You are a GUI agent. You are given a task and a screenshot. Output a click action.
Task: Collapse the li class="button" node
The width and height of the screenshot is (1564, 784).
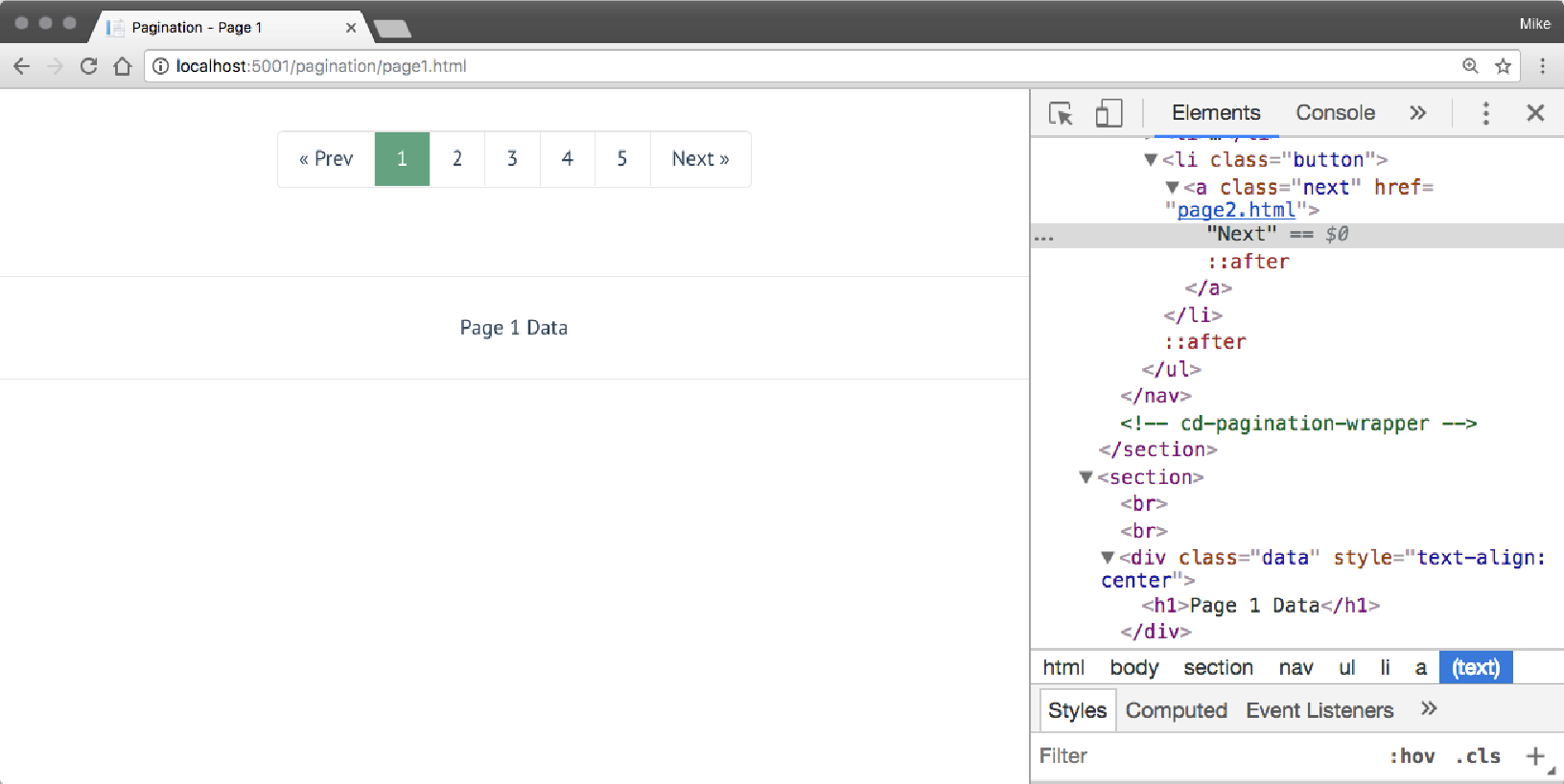tap(1151, 160)
